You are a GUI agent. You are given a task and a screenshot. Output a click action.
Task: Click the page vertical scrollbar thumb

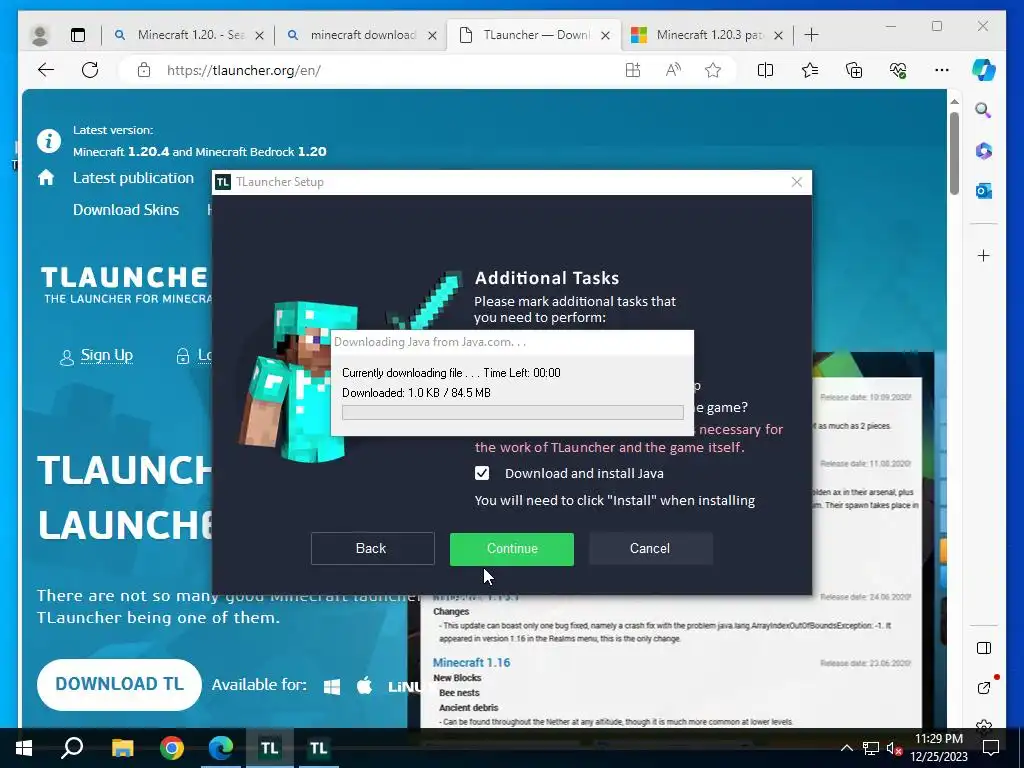[x=954, y=153]
